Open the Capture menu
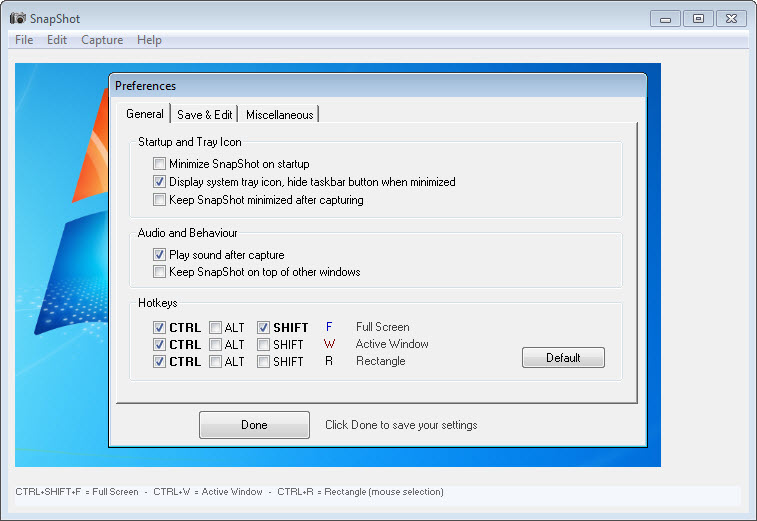 (102, 40)
